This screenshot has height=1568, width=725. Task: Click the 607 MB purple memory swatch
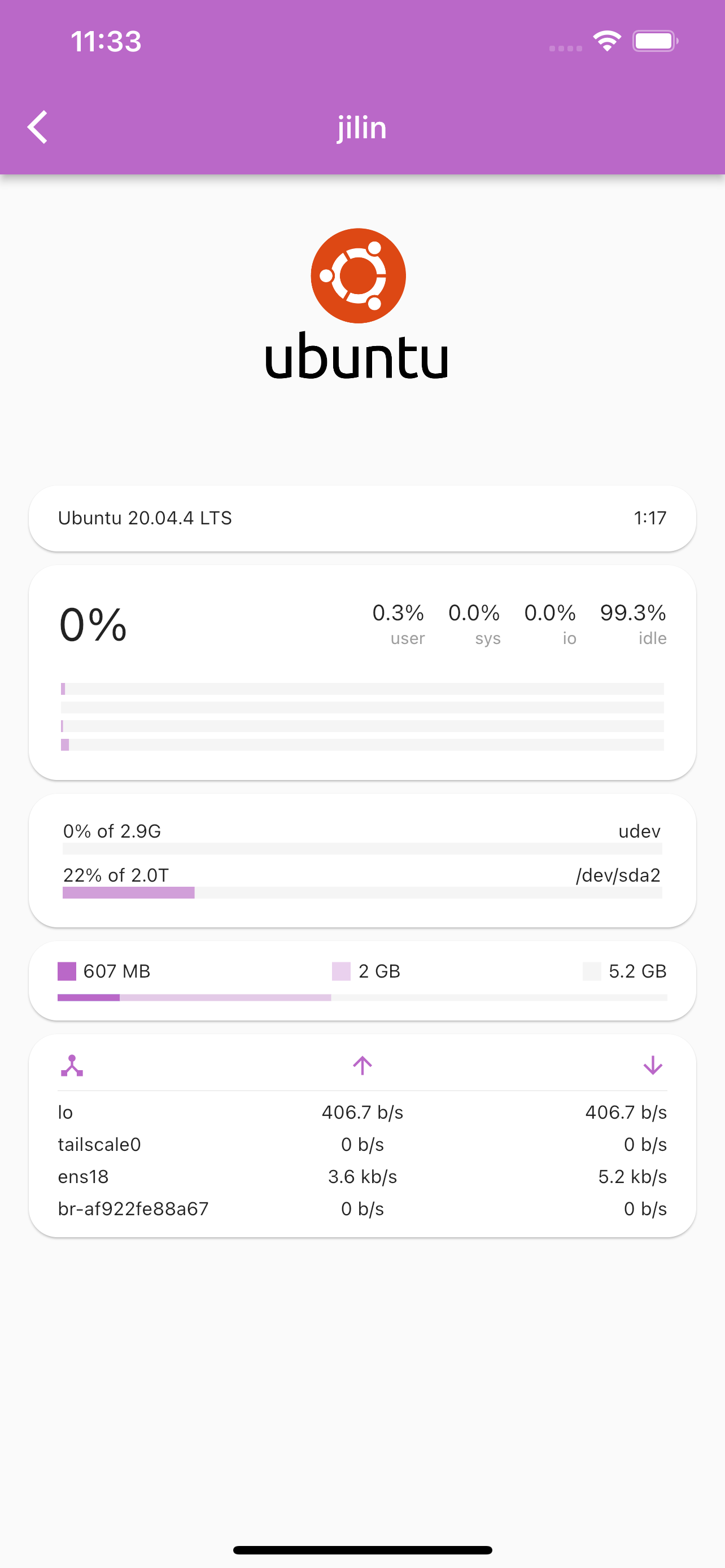click(x=67, y=971)
